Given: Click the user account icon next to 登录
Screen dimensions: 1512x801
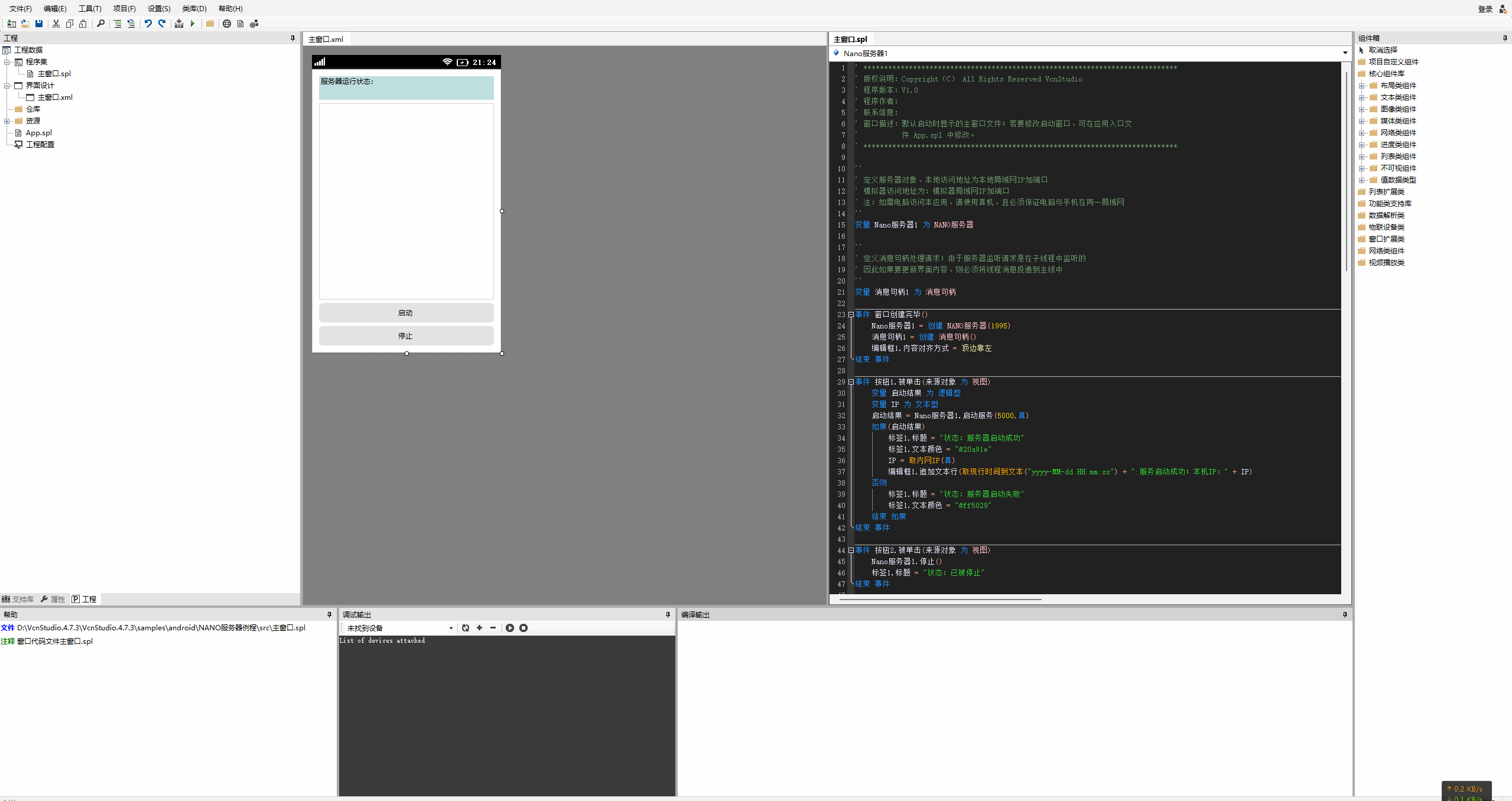Looking at the screenshot, I should (1503, 9).
